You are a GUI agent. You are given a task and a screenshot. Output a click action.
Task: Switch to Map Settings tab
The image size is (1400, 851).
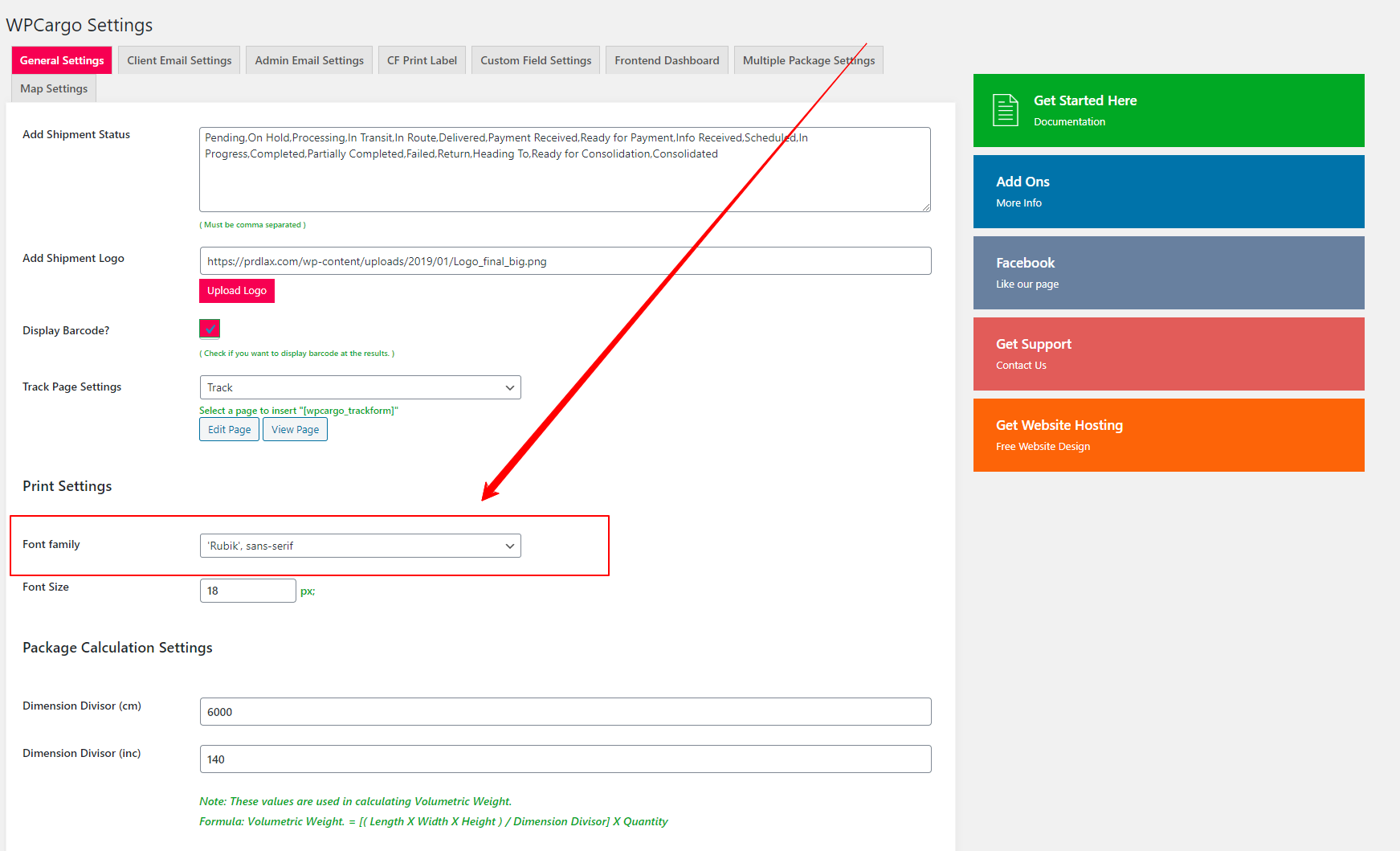[54, 88]
